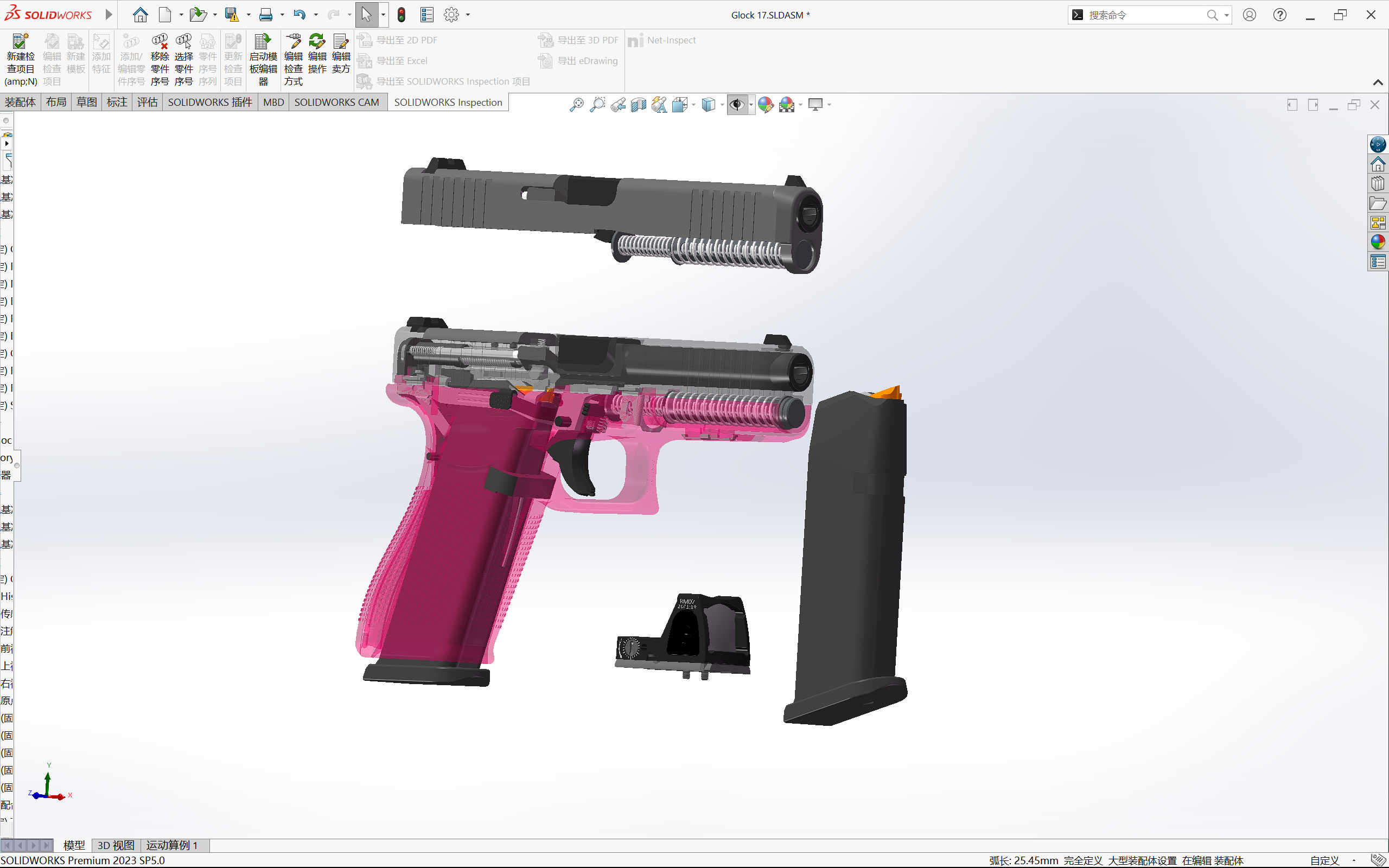
Task: Open View Palette in task pane
Action: [1378, 223]
